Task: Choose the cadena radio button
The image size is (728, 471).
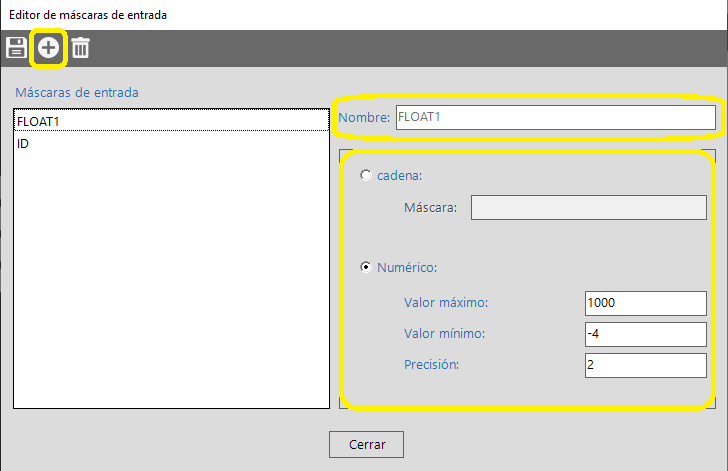Action: 366,175
